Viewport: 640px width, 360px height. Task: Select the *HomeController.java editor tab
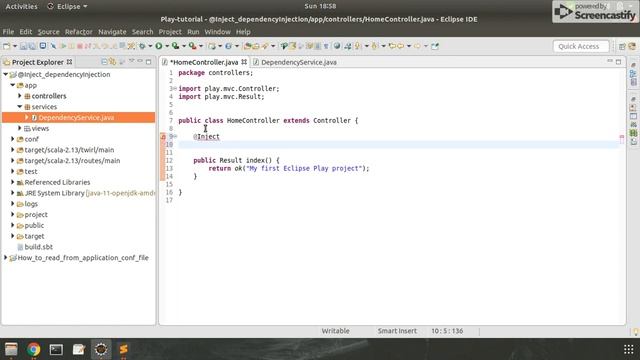[203, 62]
